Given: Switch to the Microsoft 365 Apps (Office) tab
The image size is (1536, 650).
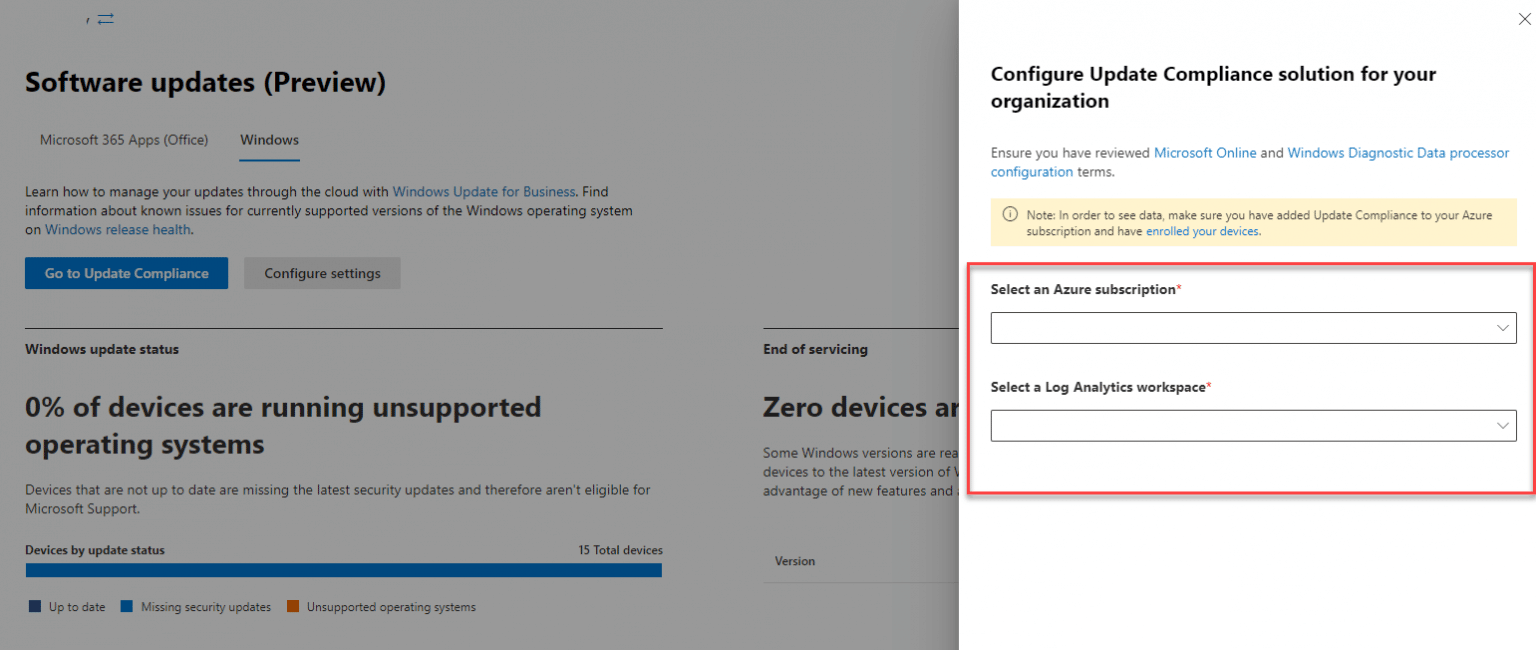Looking at the screenshot, I should tap(123, 139).
